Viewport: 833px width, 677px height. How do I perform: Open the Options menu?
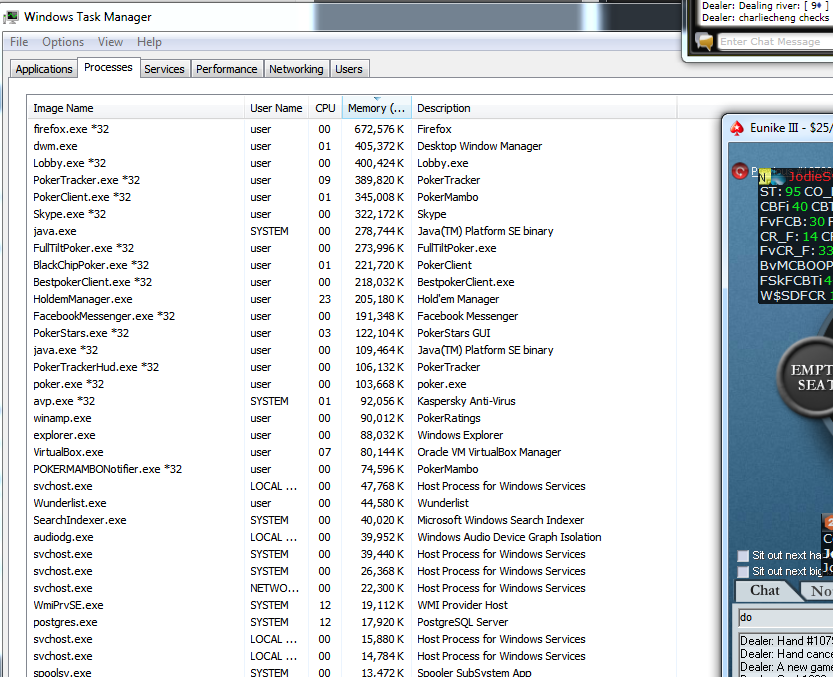[x=63, y=42]
